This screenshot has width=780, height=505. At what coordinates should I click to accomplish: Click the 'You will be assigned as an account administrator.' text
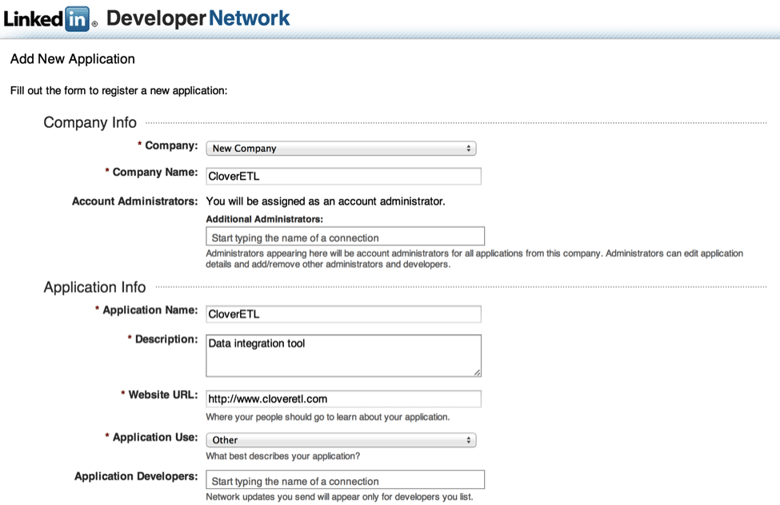pyautogui.click(x=325, y=201)
